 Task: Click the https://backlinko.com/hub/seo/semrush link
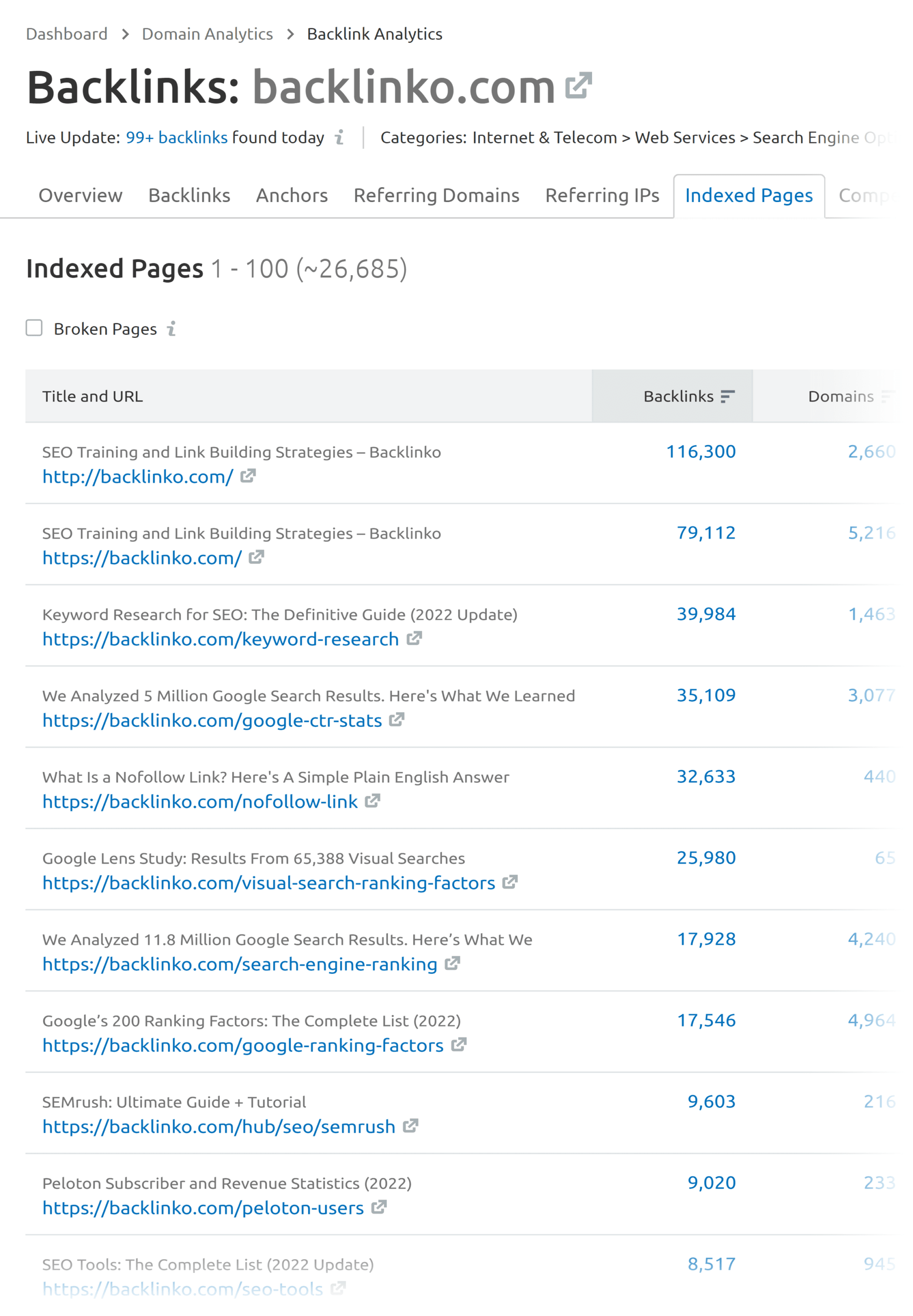pyautogui.click(x=218, y=1126)
